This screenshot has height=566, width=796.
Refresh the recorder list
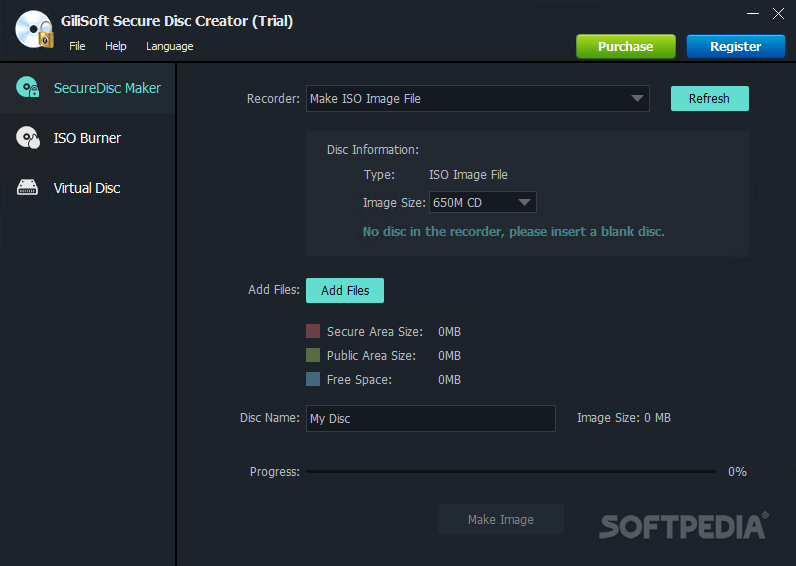(709, 98)
